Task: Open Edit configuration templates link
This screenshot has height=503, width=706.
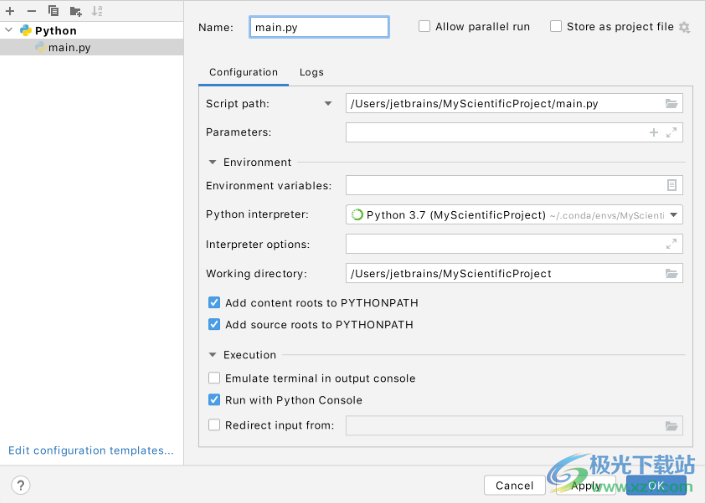Action: [91, 450]
